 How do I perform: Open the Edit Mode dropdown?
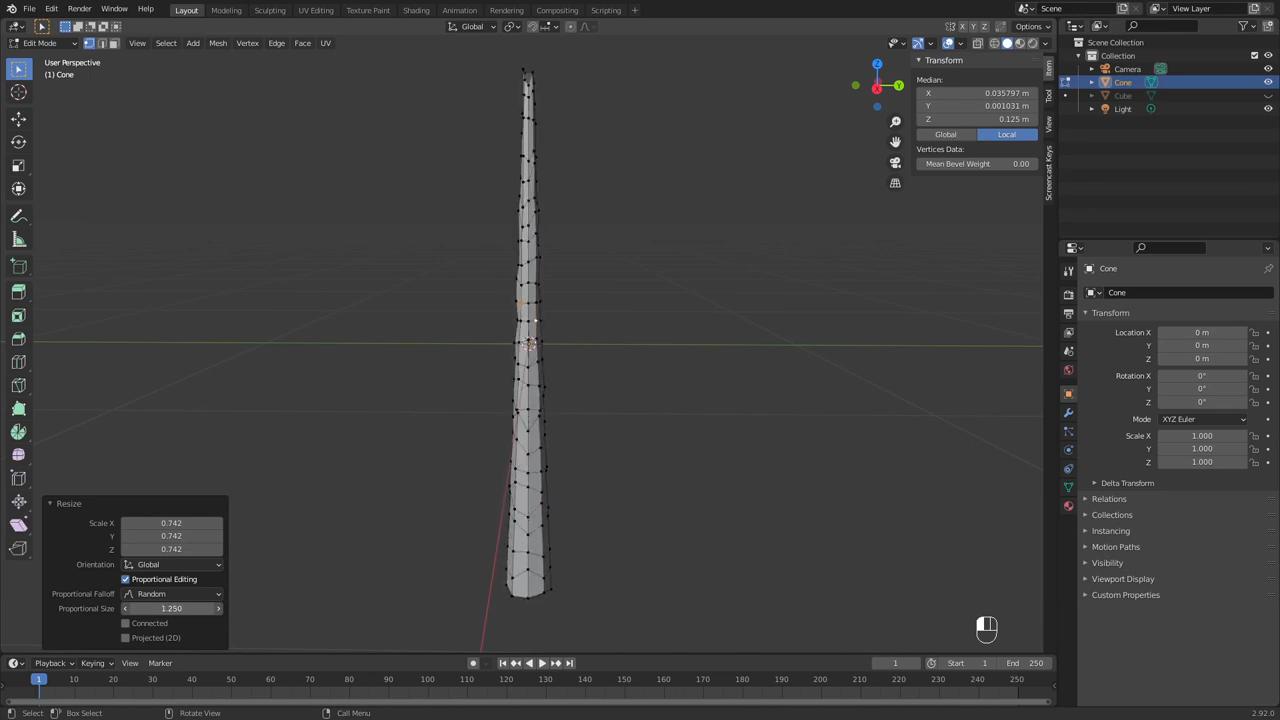coord(42,43)
